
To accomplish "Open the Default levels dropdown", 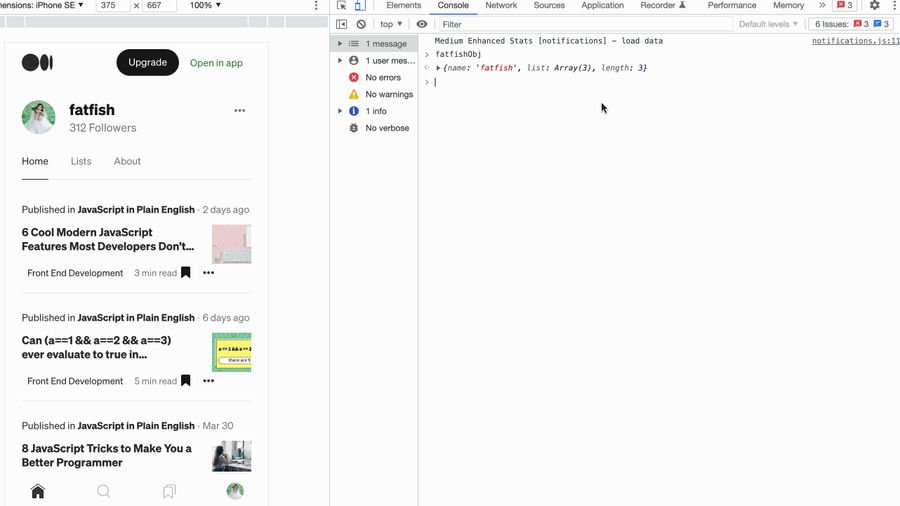I will pyautogui.click(x=768, y=24).
